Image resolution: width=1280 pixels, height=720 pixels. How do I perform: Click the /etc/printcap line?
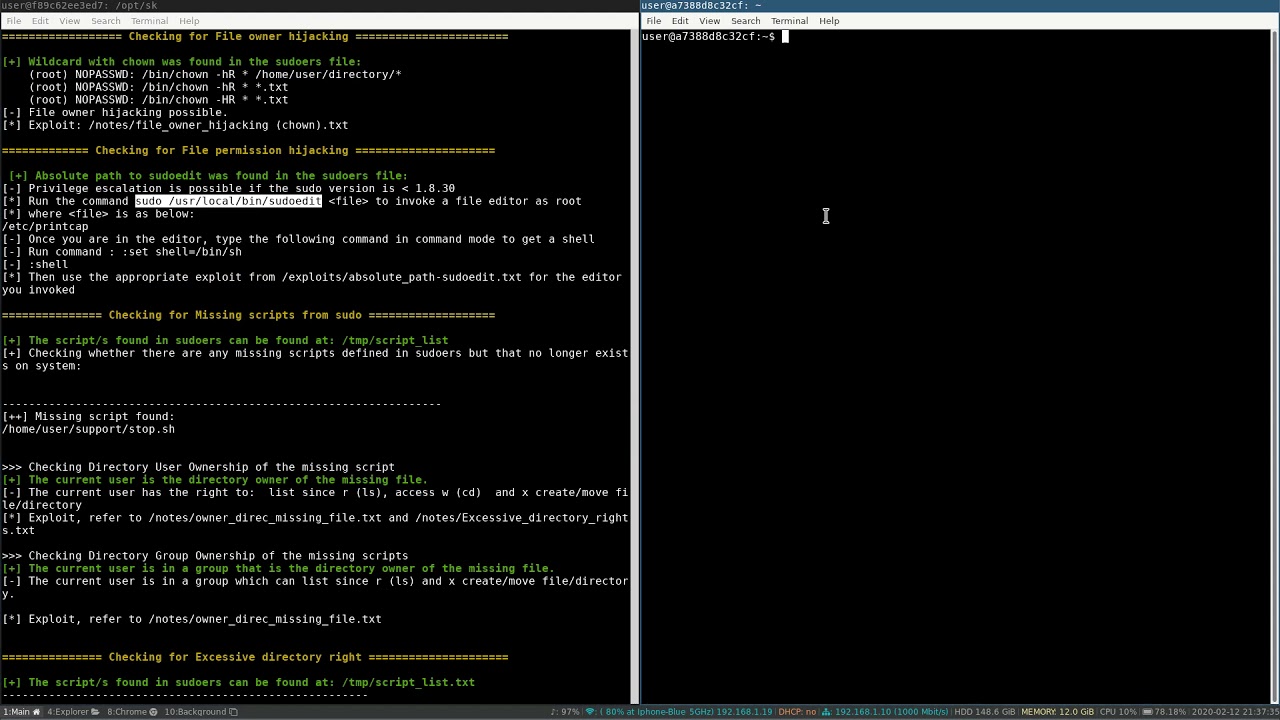point(45,227)
